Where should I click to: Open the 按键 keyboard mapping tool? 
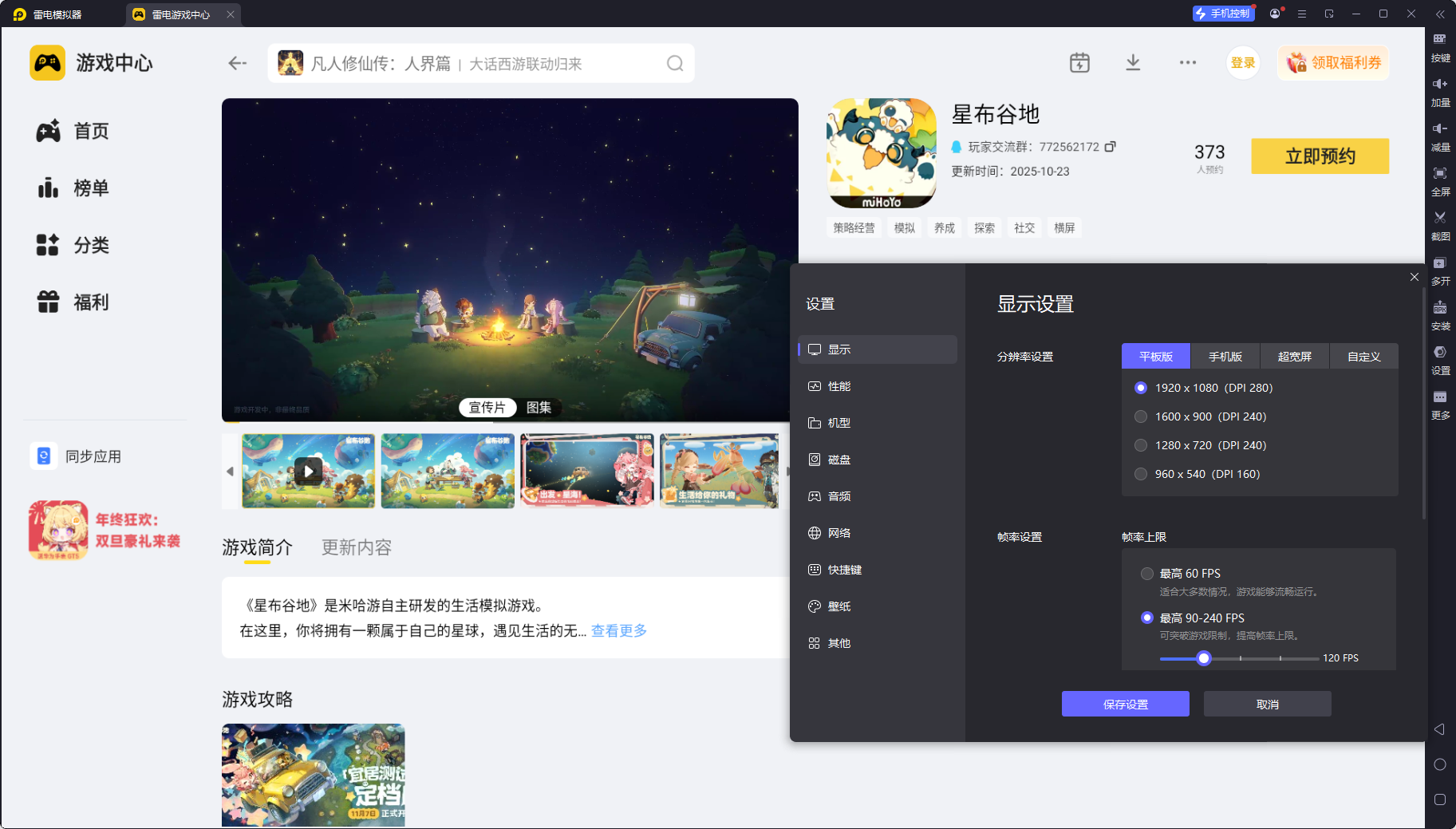point(1440,47)
